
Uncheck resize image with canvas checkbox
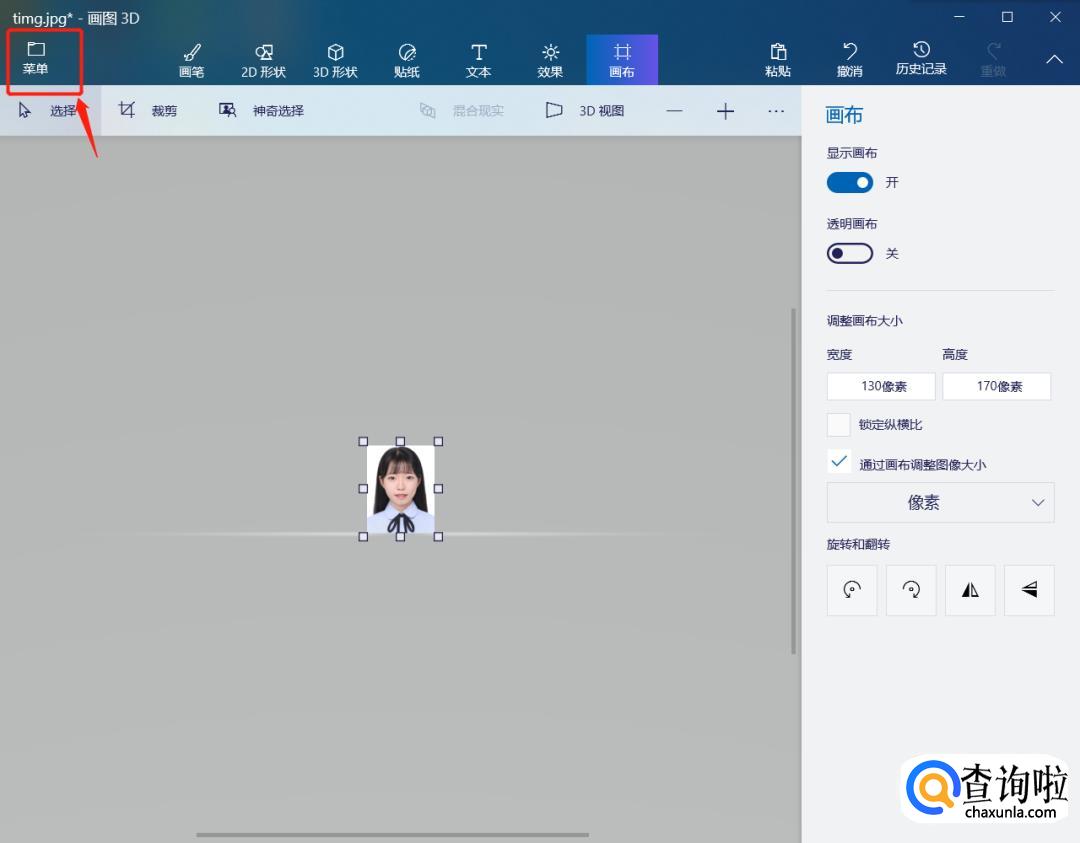(x=839, y=463)
